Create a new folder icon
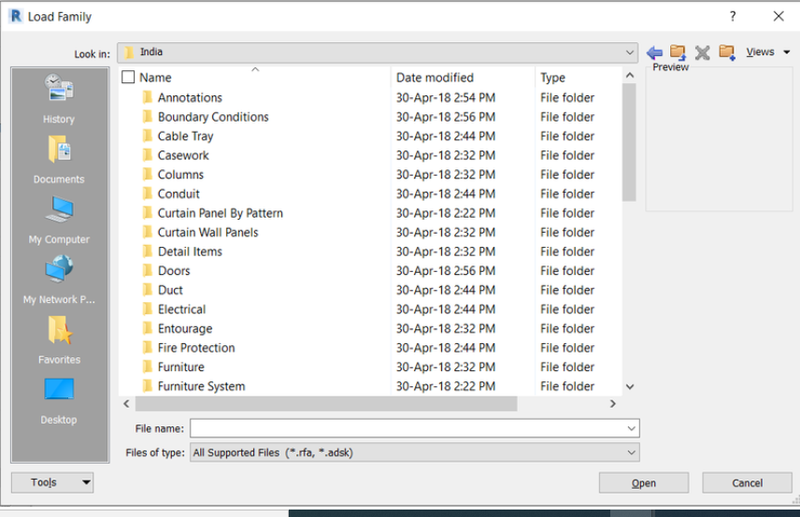 (727, 52)
